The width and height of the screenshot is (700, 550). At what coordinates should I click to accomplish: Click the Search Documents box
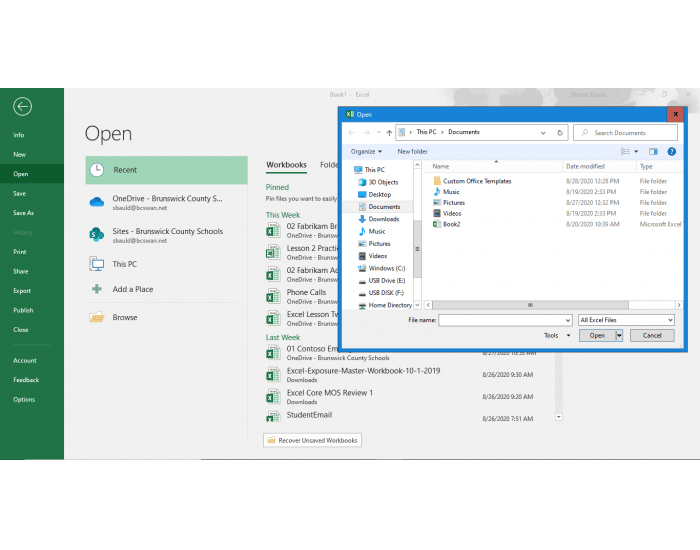625,133
